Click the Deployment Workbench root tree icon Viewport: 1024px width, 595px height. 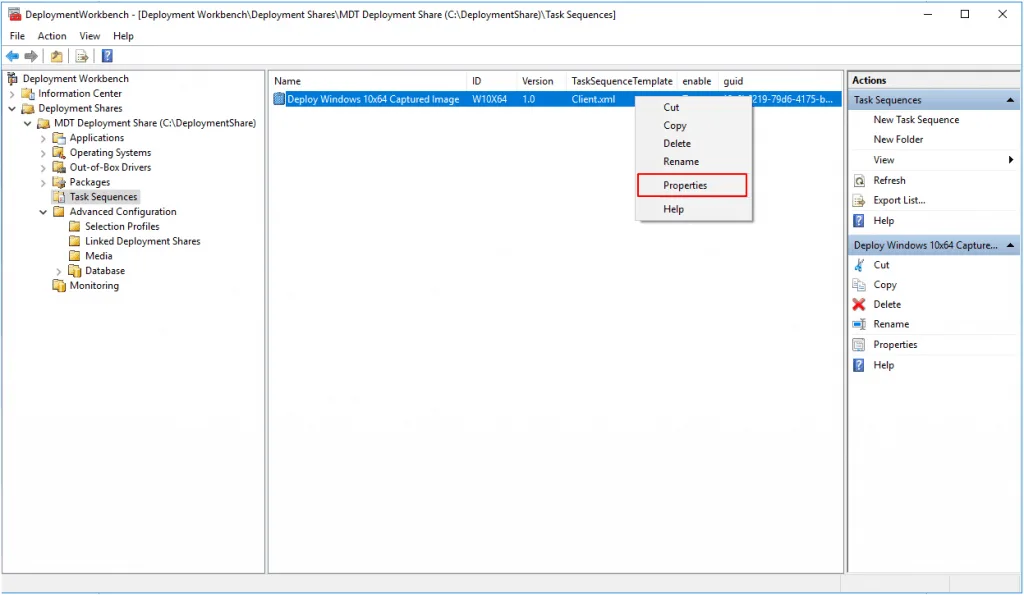pos(12,78)
